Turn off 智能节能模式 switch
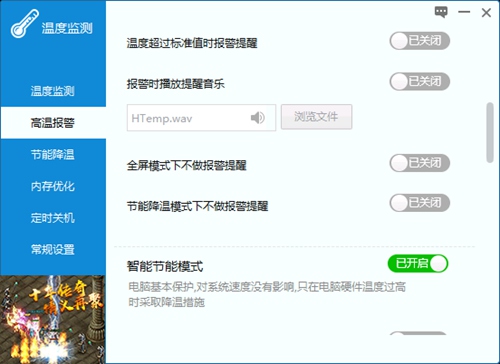This screenshot has width=500, height=364. click(x=418, y=264)
